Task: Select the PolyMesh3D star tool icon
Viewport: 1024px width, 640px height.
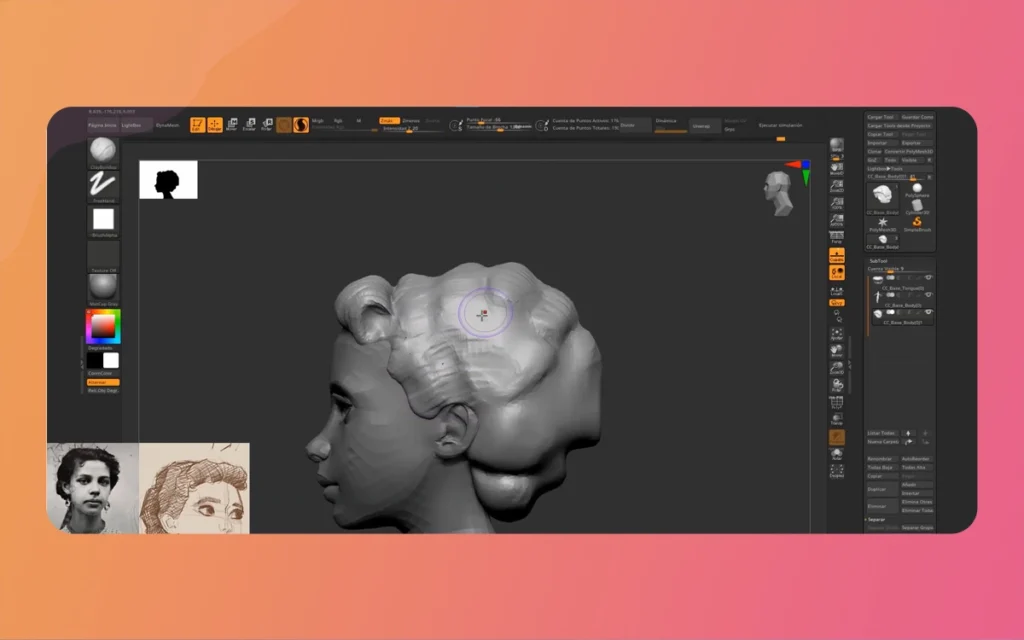Action: 882,223
